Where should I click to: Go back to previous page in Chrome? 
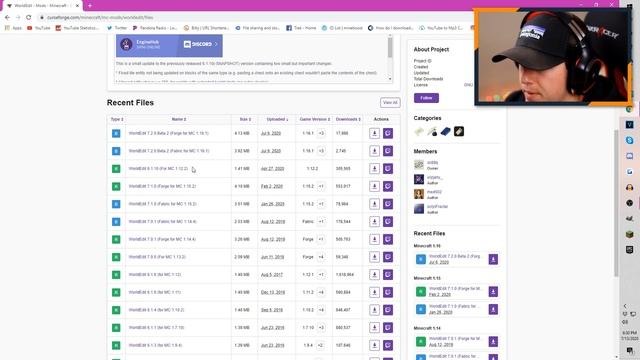click(x=7, y=18)
